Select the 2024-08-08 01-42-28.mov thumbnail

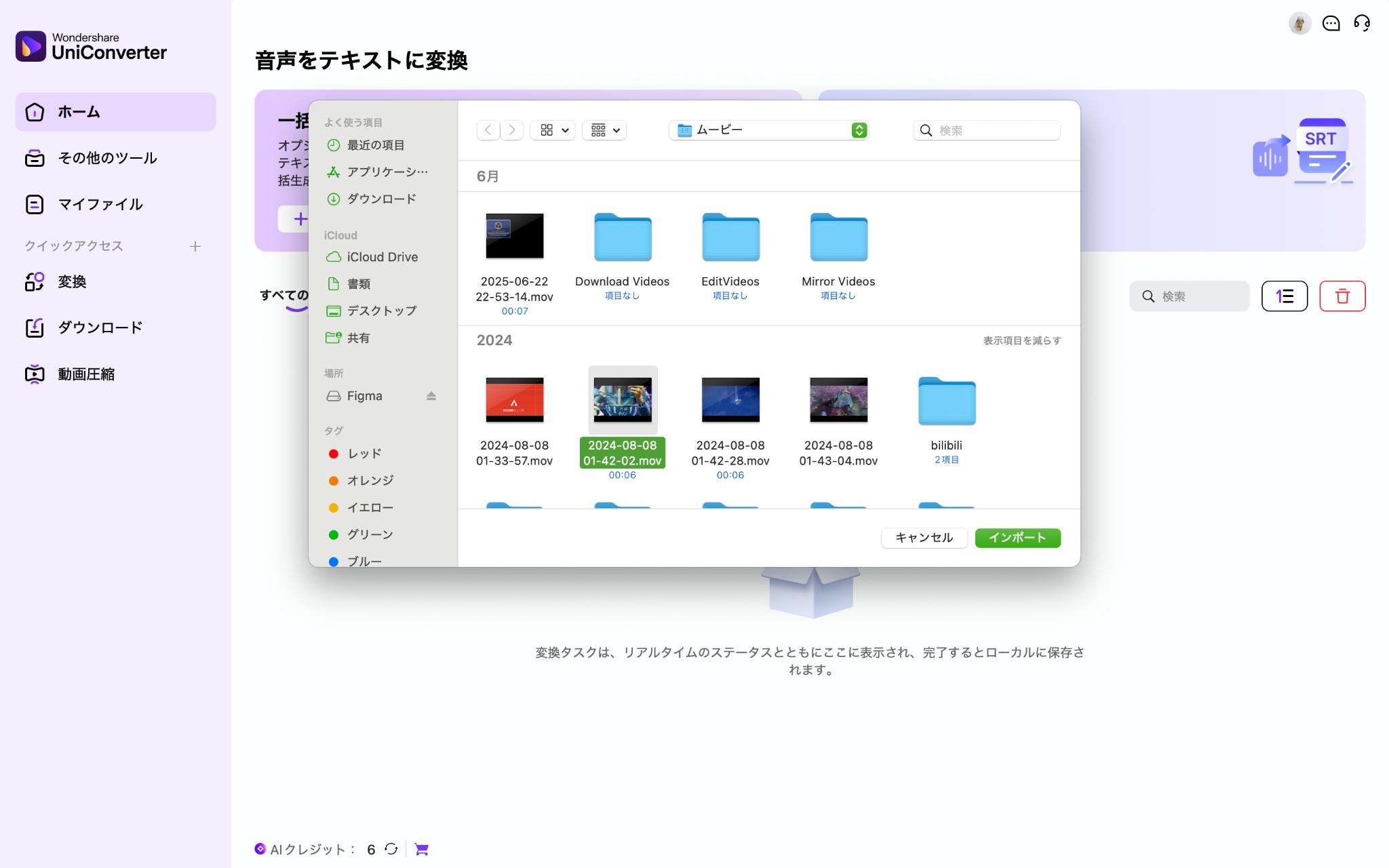click(730, 400)
